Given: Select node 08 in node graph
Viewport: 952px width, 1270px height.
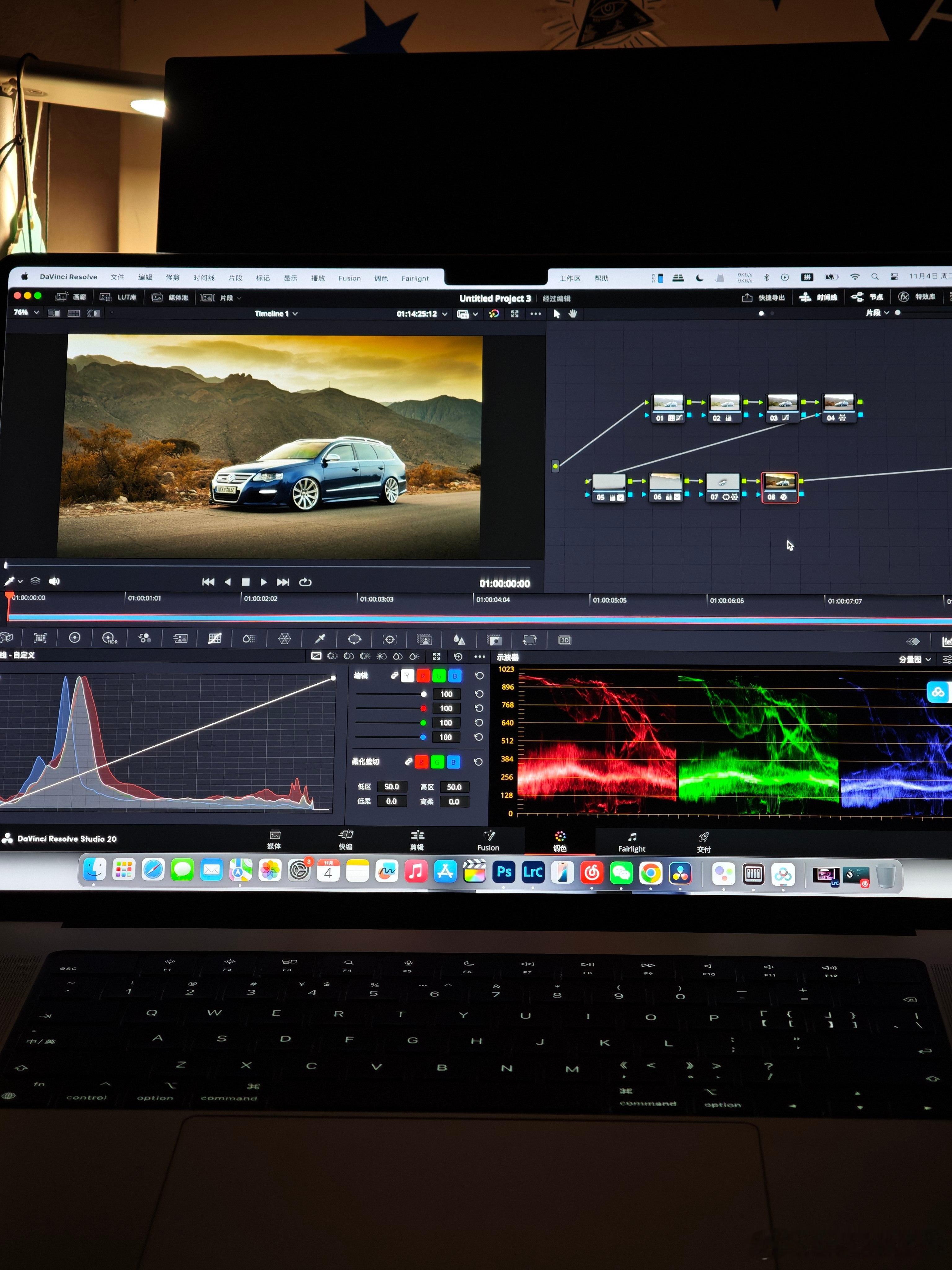Looking at the screenshot, I should pos(779,486).
